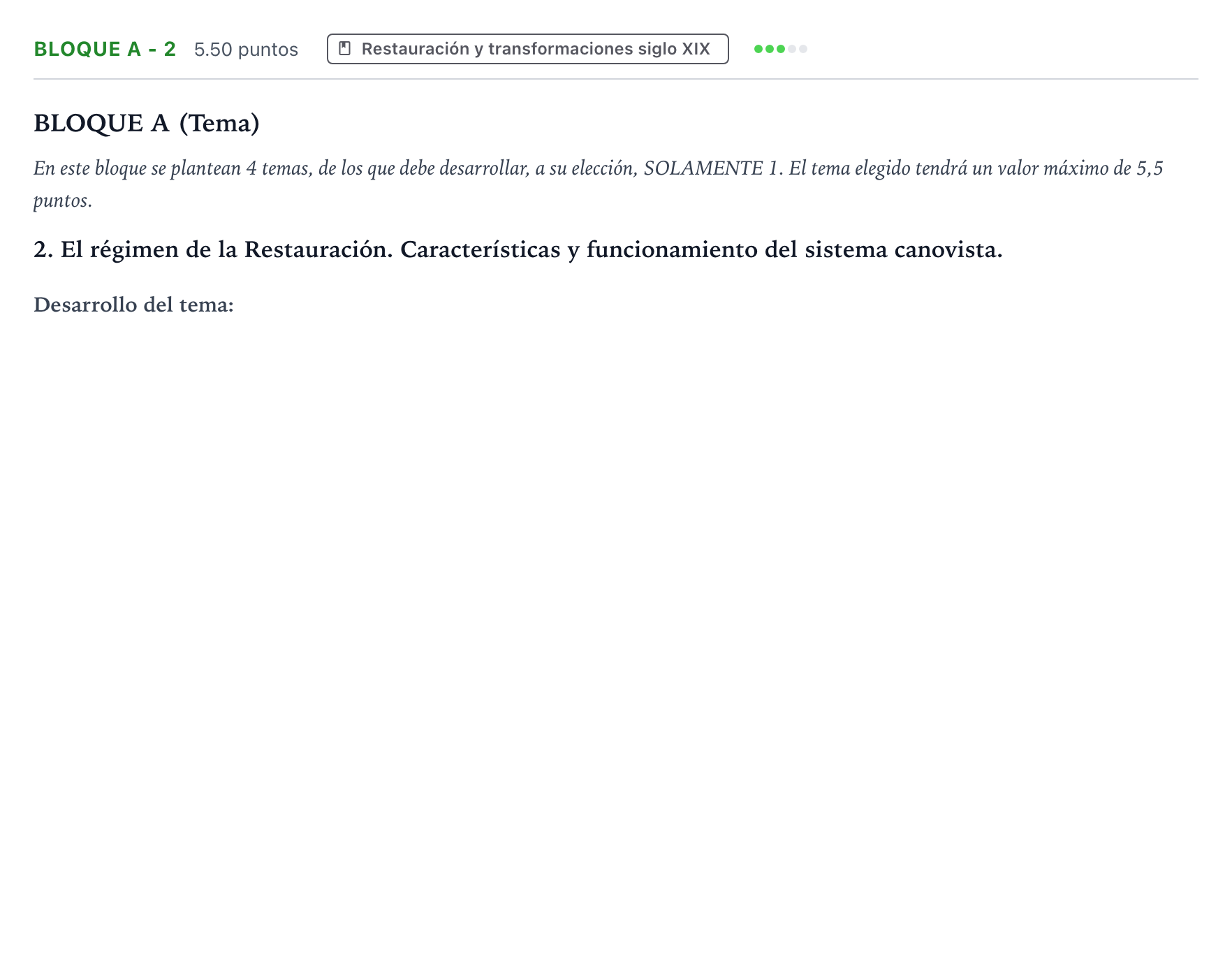The width and height of the screenshot is (1232, 960).
Task: Click the 'BLOQUE A - 2' header label
Action: [105, 49]
